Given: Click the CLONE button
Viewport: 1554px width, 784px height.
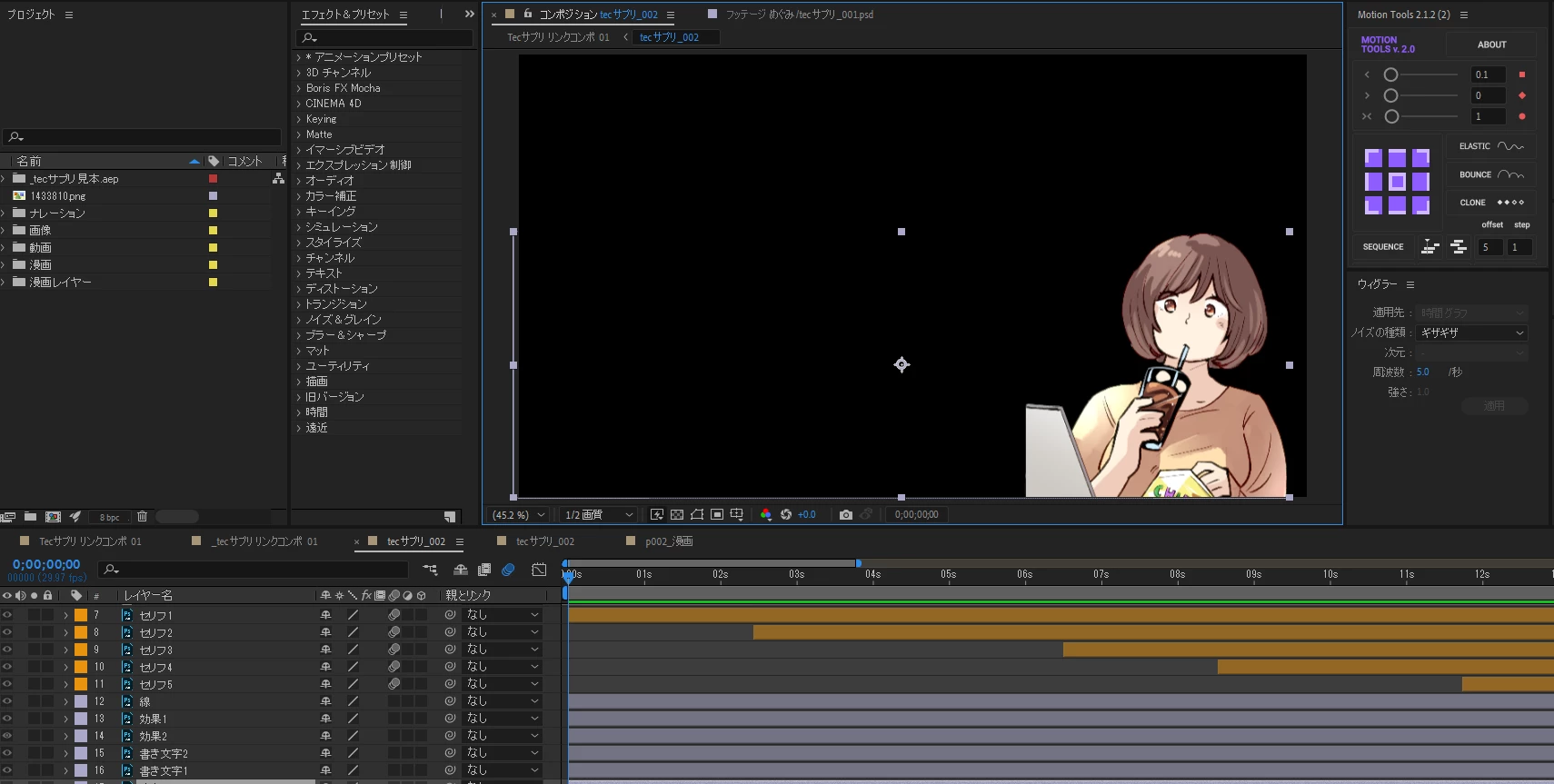Looking at the screenshot, I should coord(1490,203).
